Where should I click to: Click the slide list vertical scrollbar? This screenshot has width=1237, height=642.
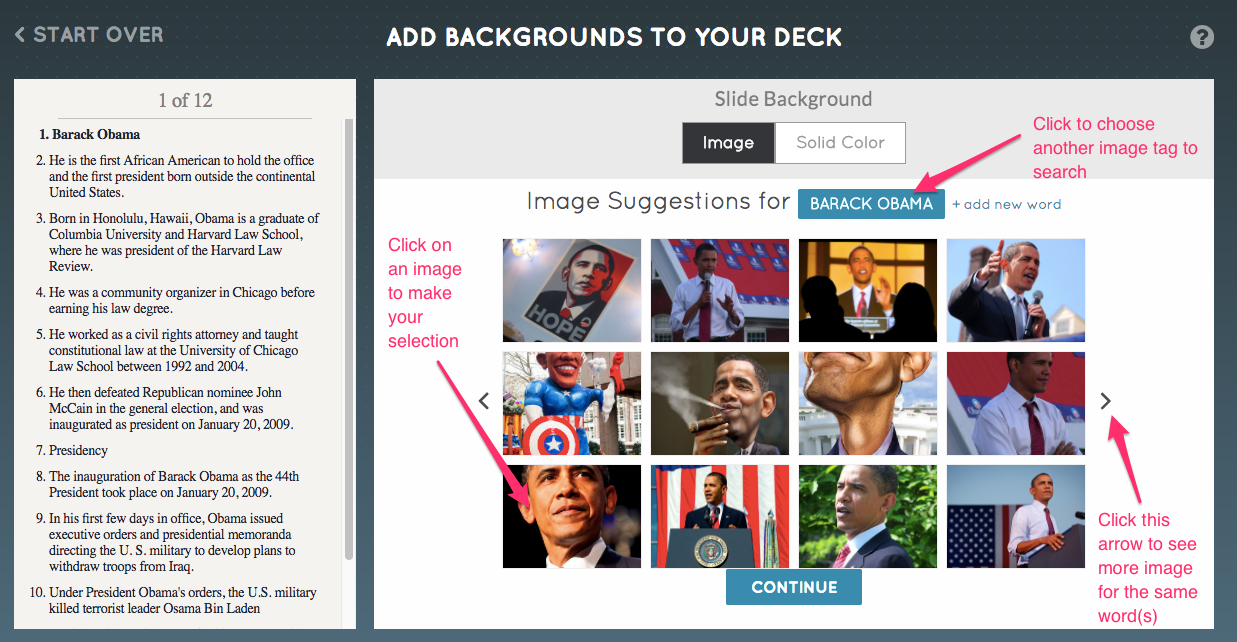click(349, 340)
